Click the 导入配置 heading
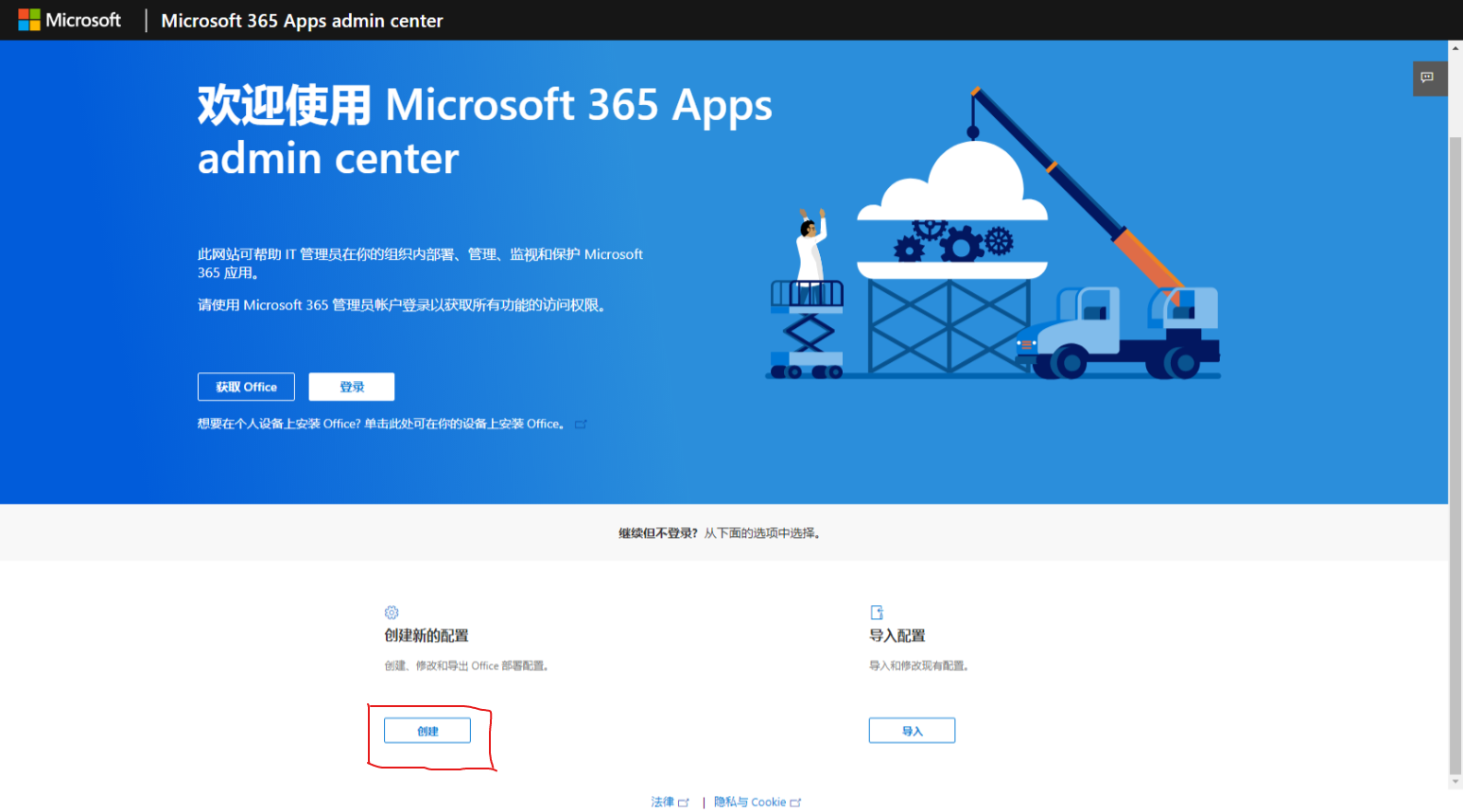 (x=897, y=635)
